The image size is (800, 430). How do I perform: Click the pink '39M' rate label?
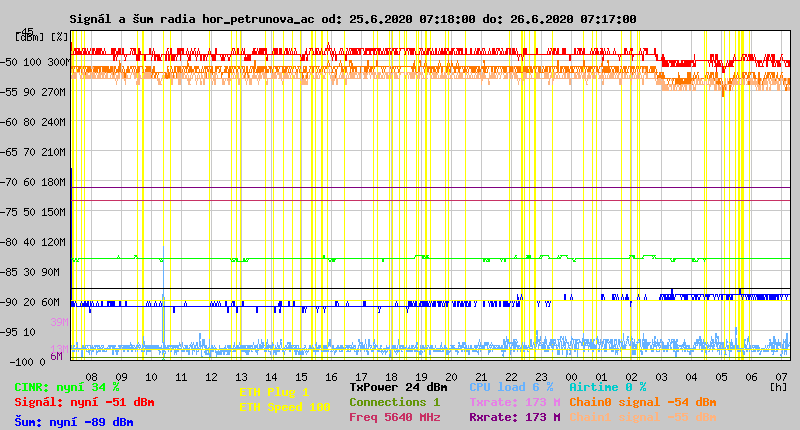tap(59, 322)
